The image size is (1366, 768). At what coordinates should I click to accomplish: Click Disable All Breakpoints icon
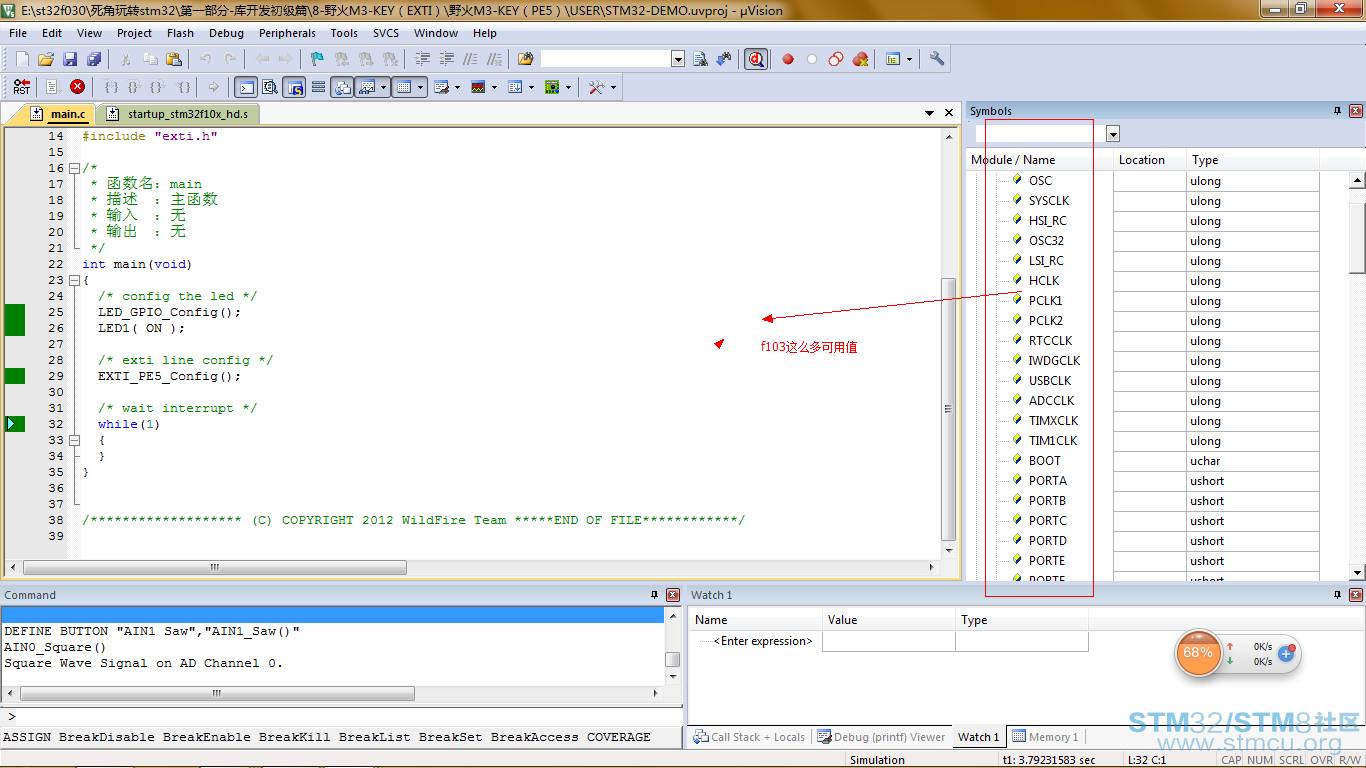835,59
